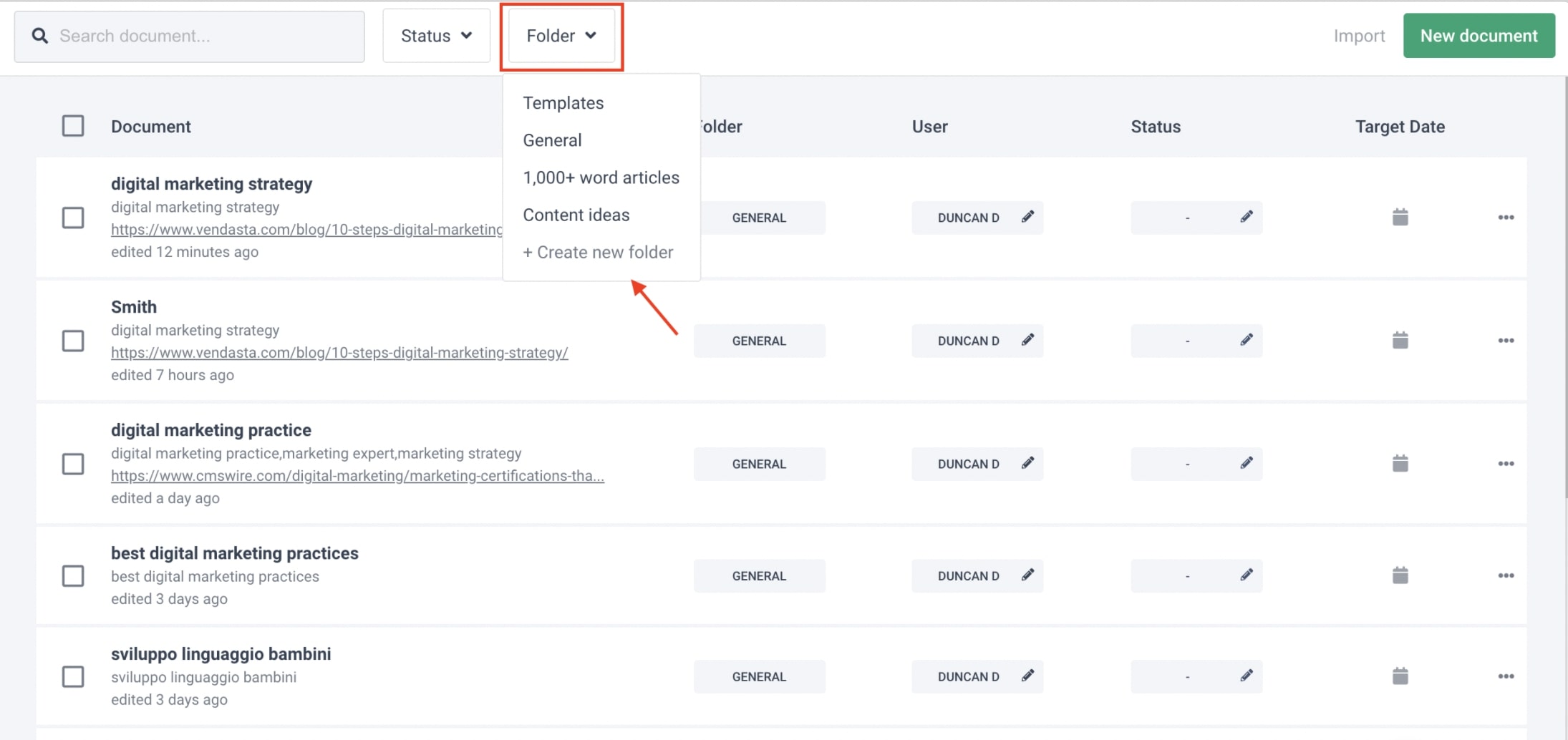Edit status of digital marketing practice row
This screenshot has width=1568, height=740.
coord(1247,463)
